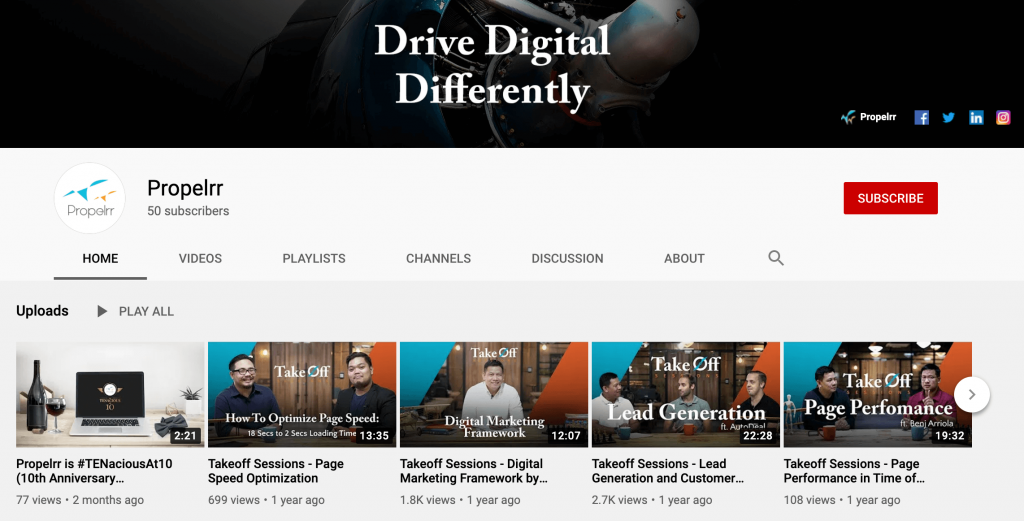Viewport: 1024px width, 521px height.
Task: Switch to the Videos tab
Action: pos(200,259)
